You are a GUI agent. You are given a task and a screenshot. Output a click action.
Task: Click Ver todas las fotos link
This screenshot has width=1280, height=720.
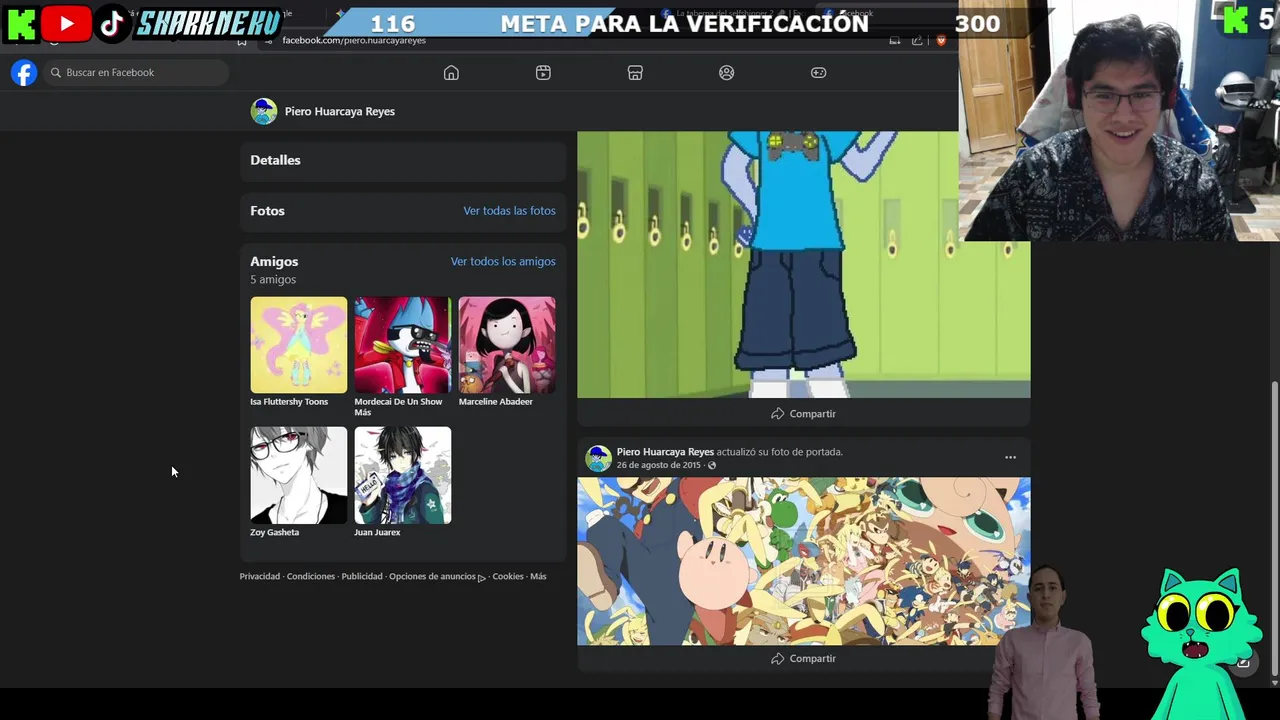point(509,211)
